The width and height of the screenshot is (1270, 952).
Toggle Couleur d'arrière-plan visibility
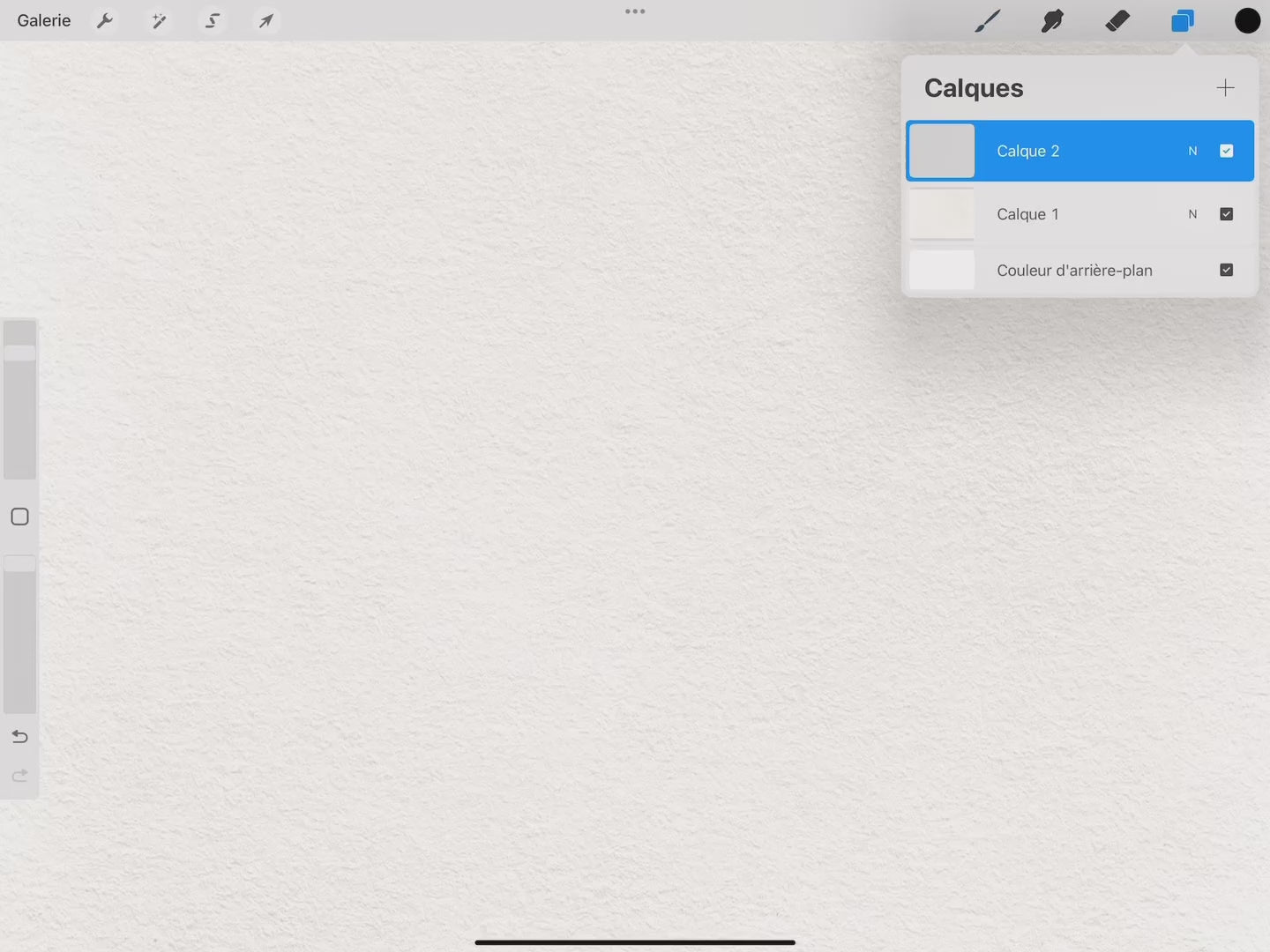pyautogui.click(x=1226, y=270)
